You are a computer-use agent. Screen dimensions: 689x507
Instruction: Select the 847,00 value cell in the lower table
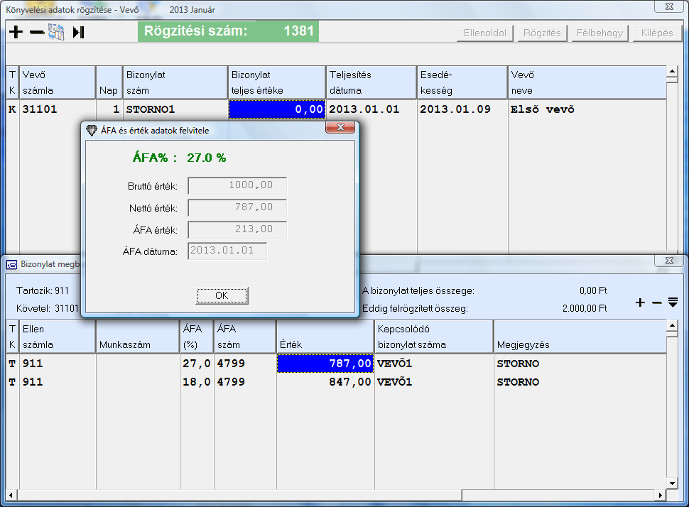[324, 381]
